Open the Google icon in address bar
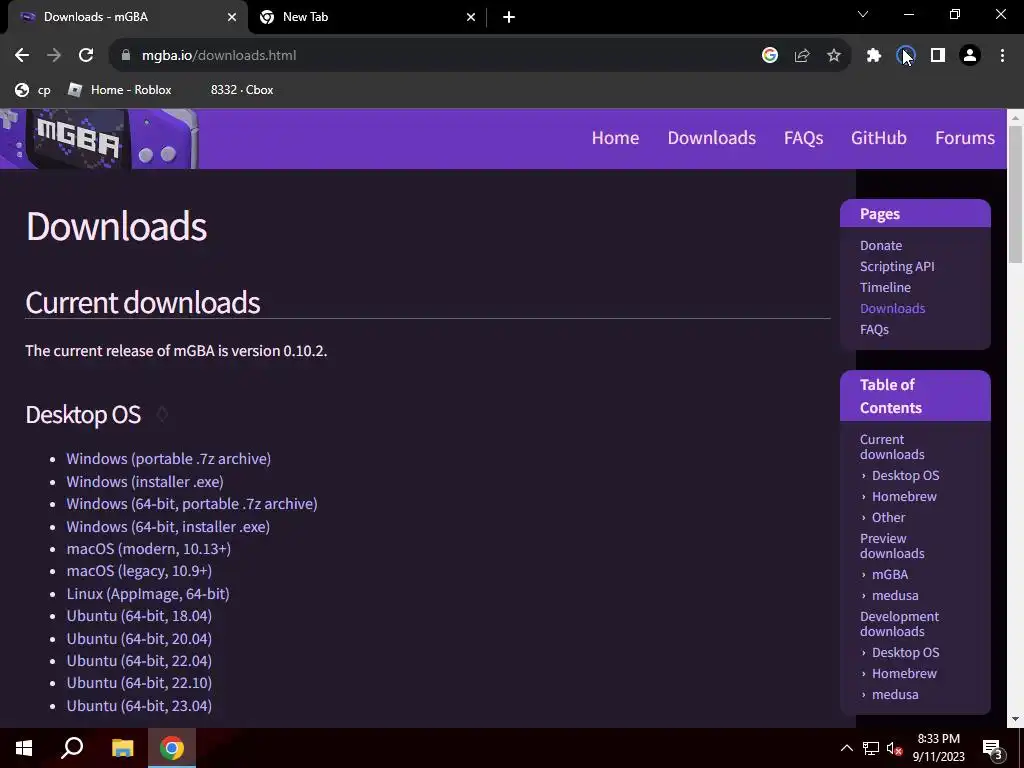1024x768 pixels. pos(770,56)
